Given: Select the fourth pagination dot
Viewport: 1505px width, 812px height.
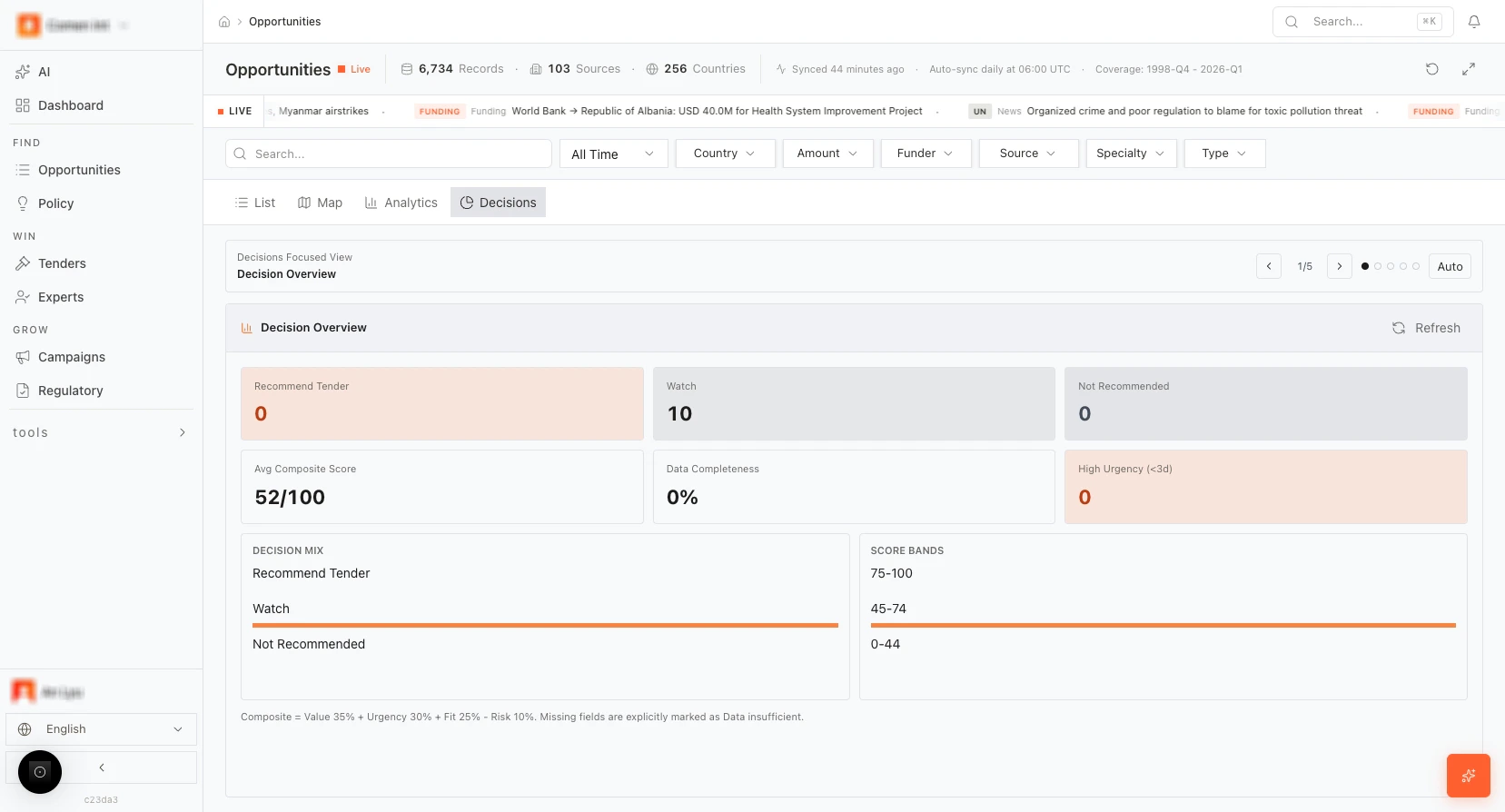Looking at the screenshot, I should (x=1403, y=266).
